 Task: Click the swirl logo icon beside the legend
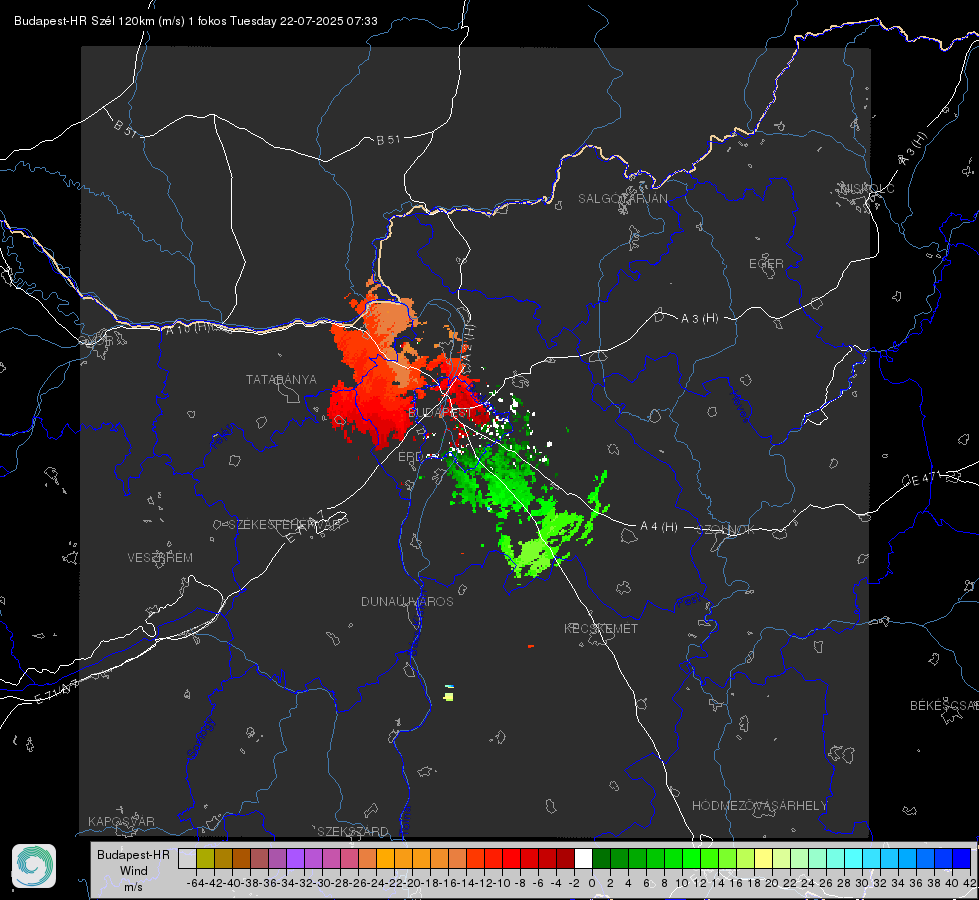pos(34,866)
